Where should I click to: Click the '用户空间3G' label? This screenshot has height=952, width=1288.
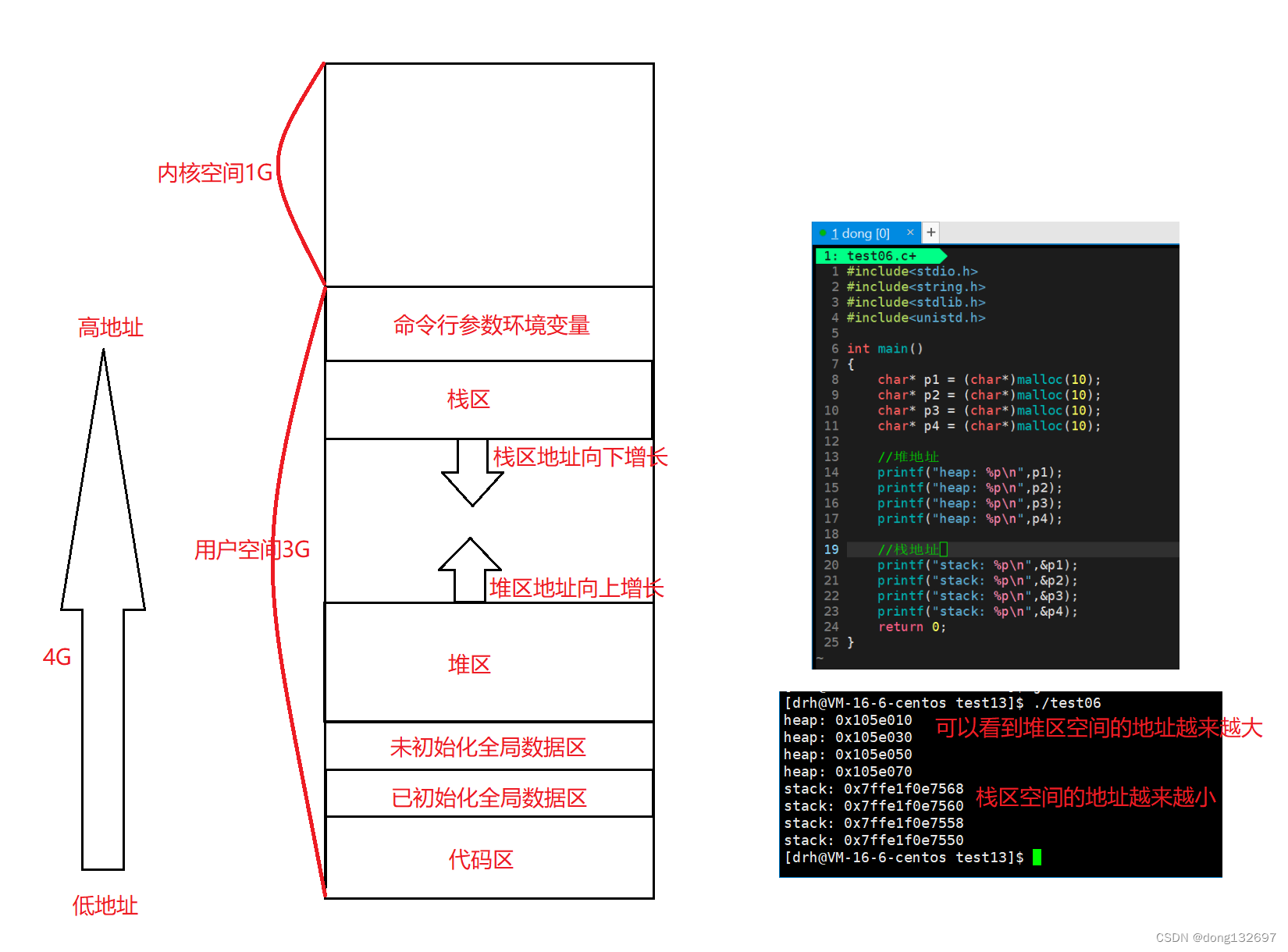coord(252,549)
